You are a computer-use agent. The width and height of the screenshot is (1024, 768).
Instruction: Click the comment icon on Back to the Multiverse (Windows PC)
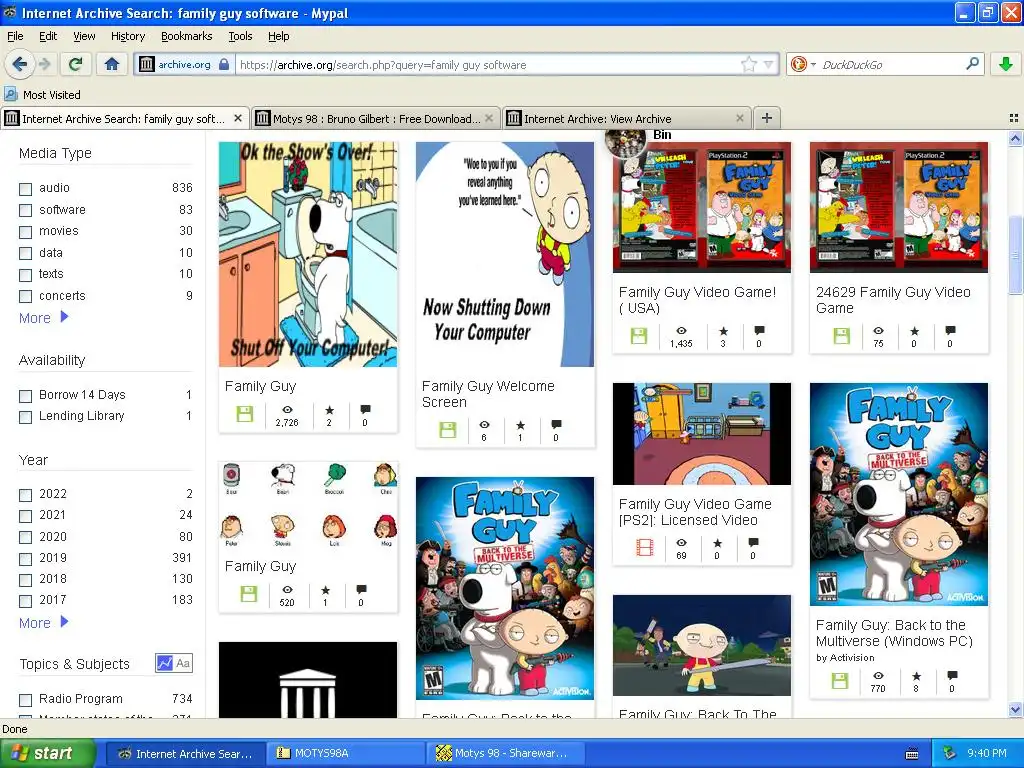pos(952,675)
